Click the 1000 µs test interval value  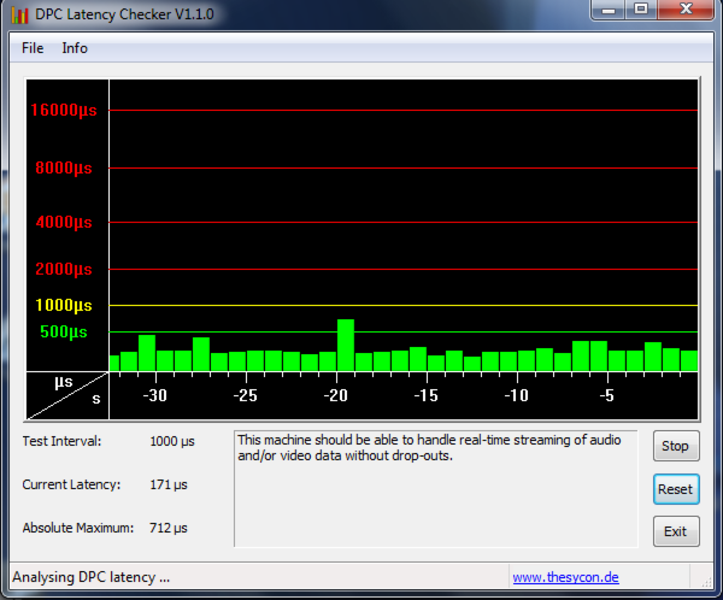[172, 441]
